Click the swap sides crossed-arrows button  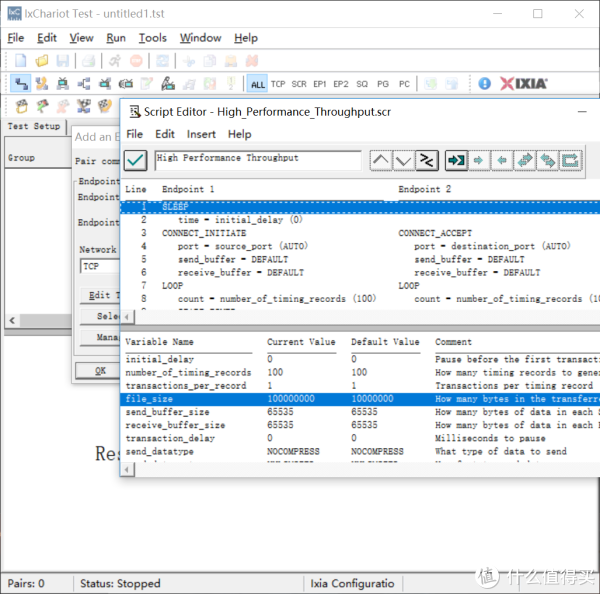click(x=426, y=160)
